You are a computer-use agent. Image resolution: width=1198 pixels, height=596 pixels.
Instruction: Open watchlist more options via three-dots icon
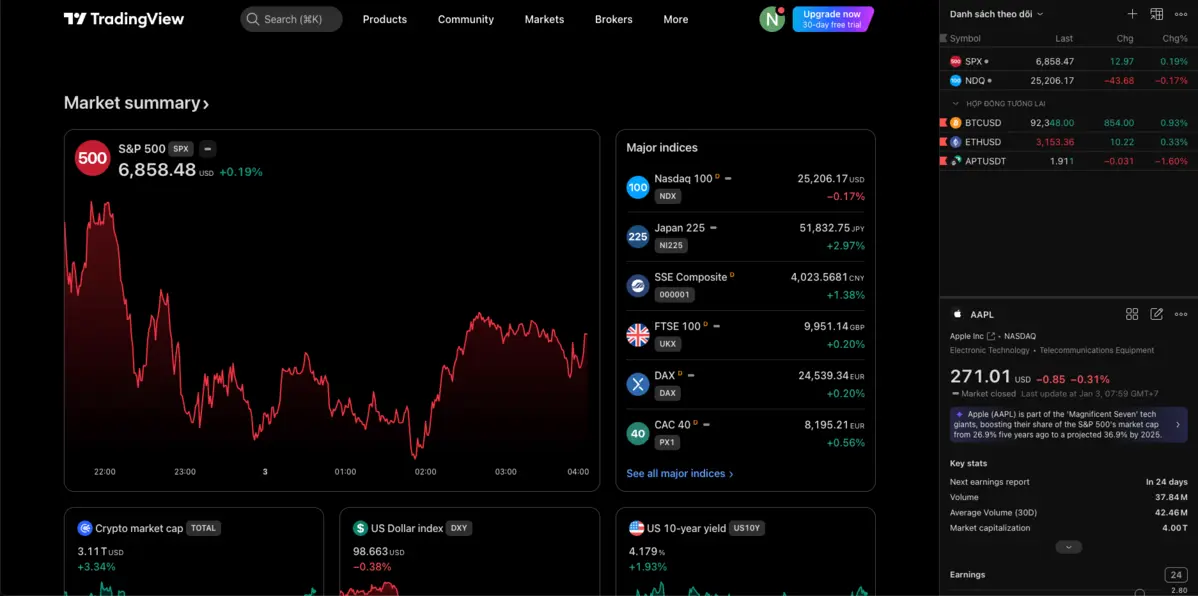pos(1181,14)
